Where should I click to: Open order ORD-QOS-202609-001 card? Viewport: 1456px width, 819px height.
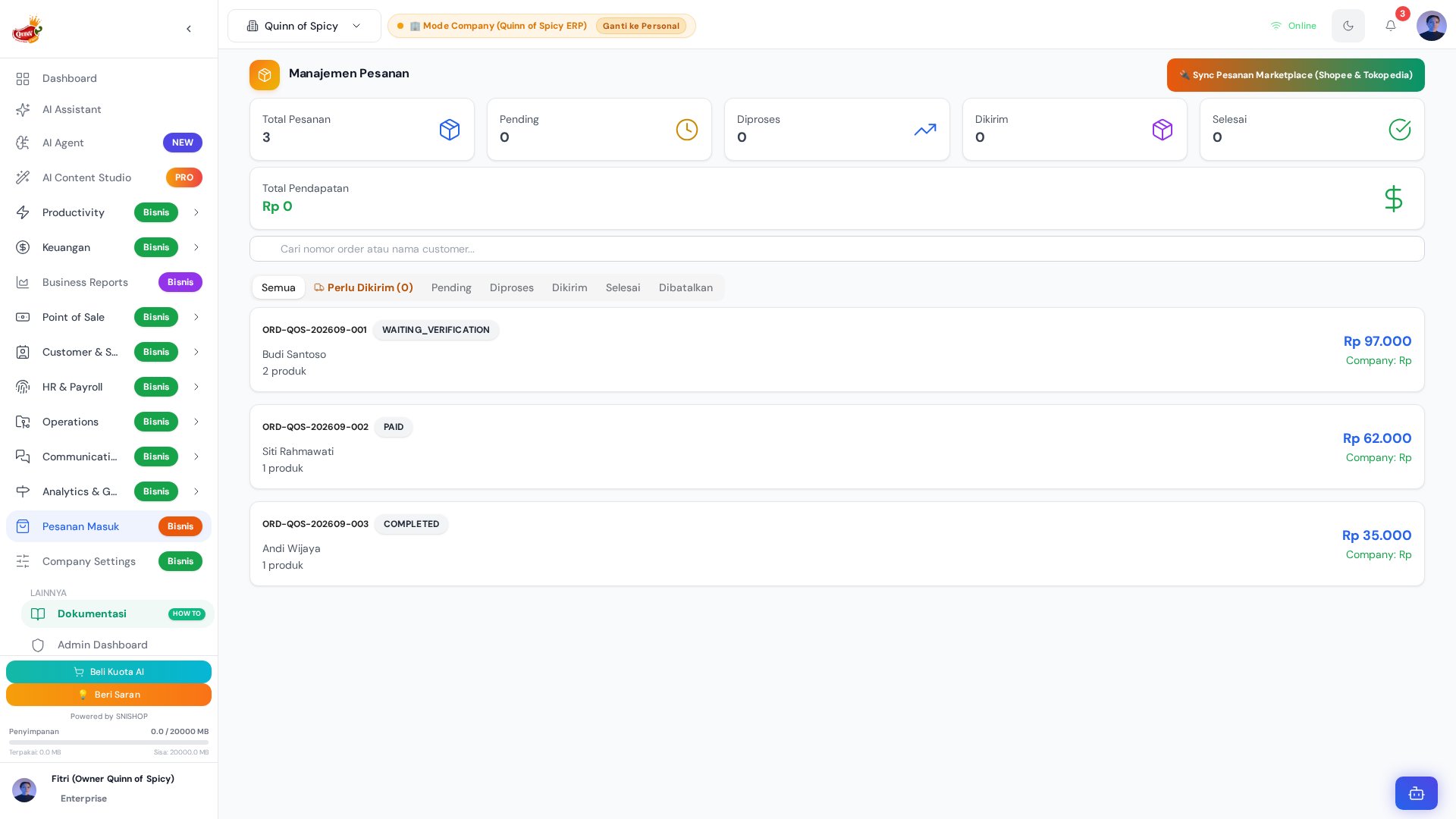coord(837,350)
